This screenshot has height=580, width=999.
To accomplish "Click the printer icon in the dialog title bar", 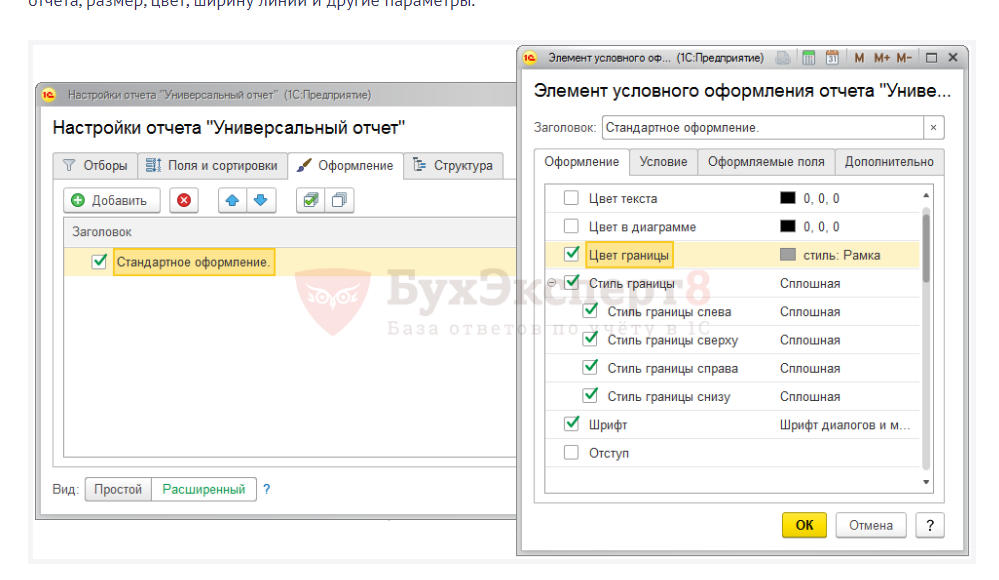I will (x=783, y=58).
